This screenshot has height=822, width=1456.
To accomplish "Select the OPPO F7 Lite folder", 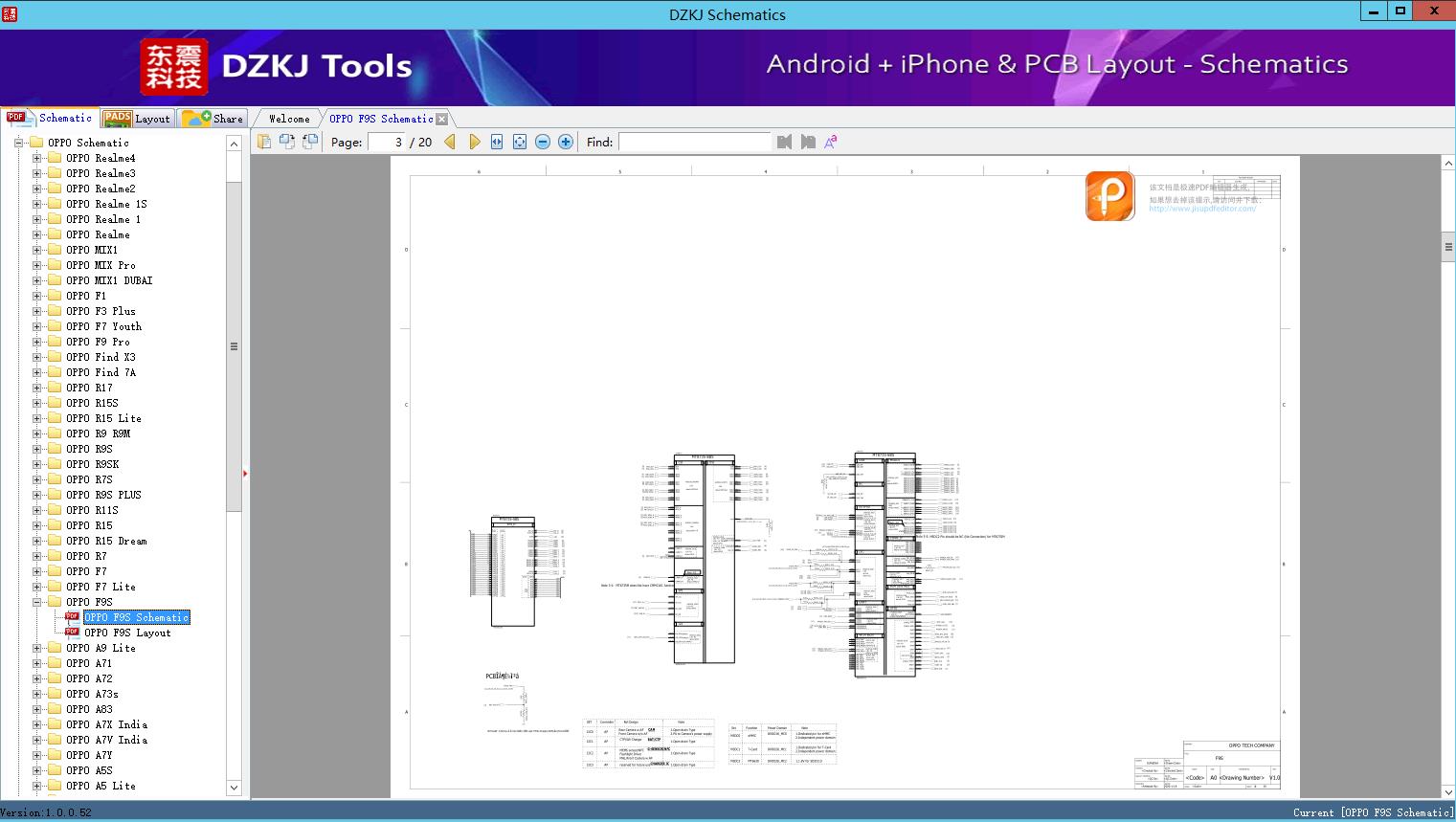I will point(101,587).
